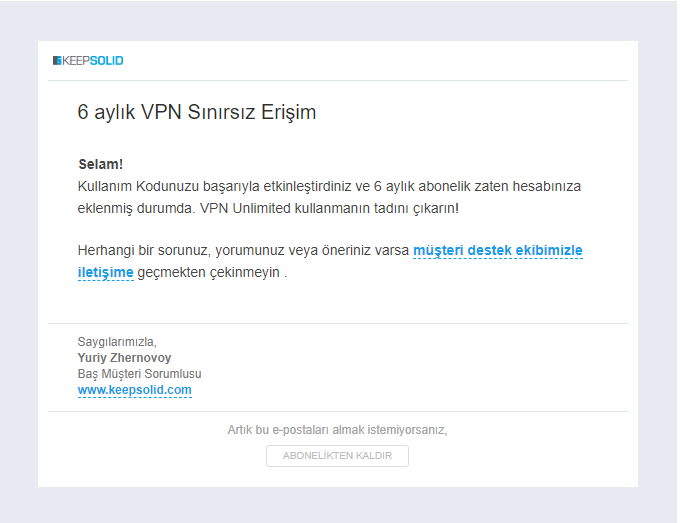Viewport: 680px width, 523px height.
Task: Click the 'Baş Müşteri Sorumlusu' title text
Action: [x=139, y=374]
